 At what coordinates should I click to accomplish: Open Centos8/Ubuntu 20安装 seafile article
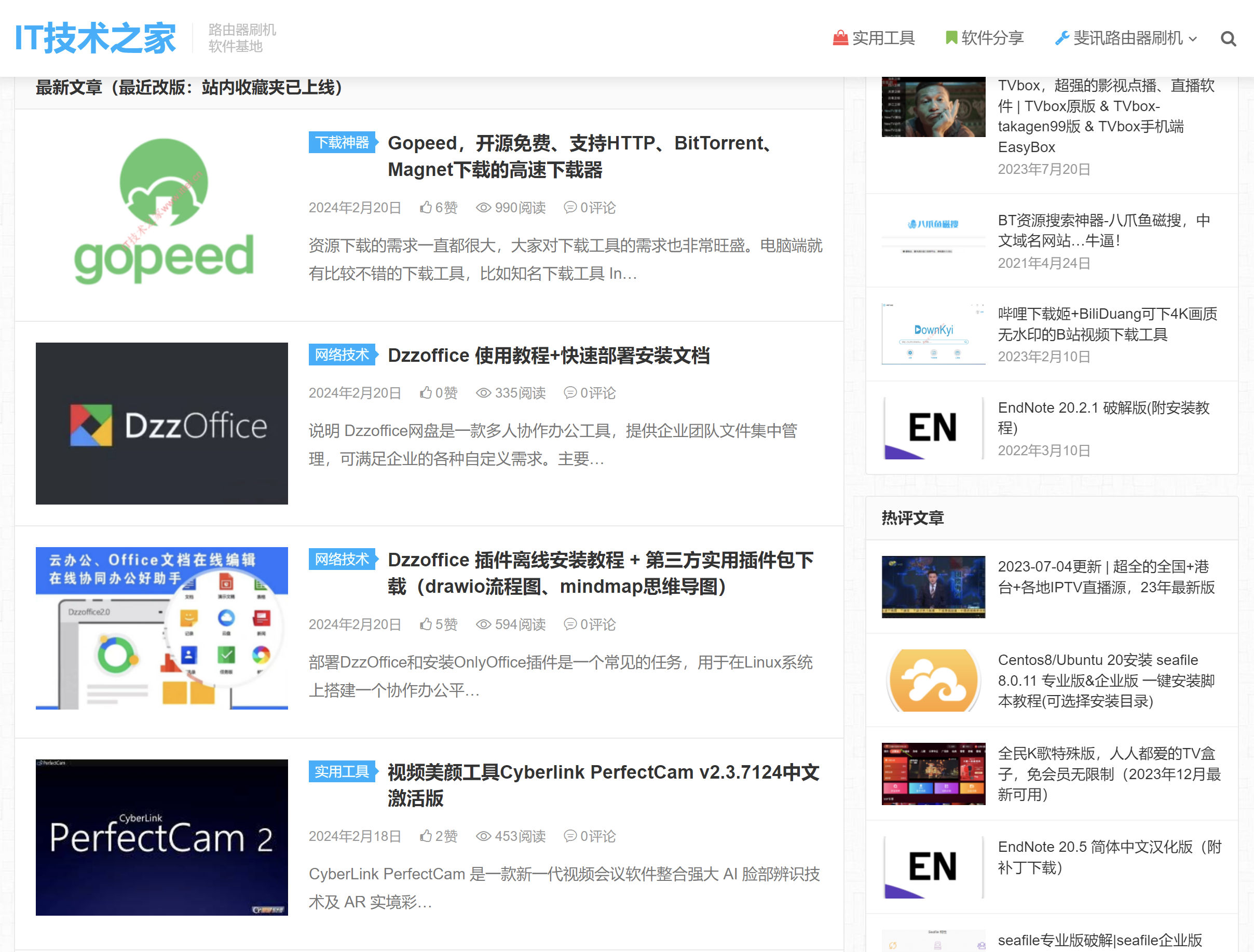[x=1106, y=681]
